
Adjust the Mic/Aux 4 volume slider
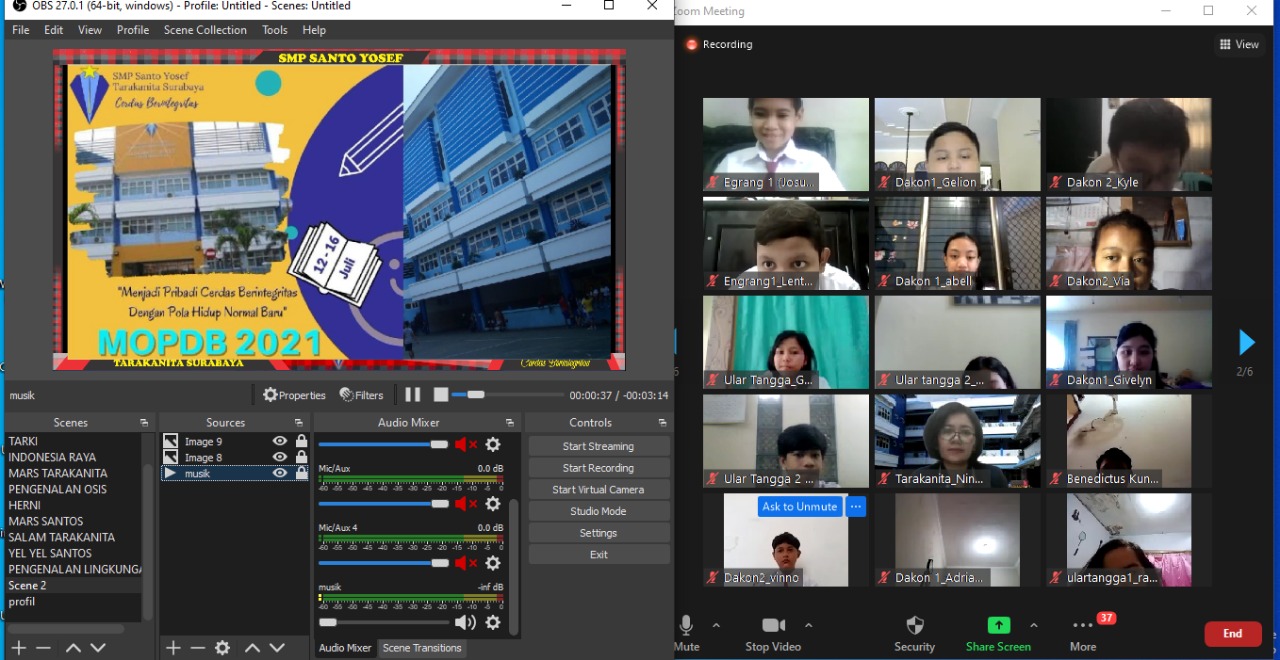point(384,563)
